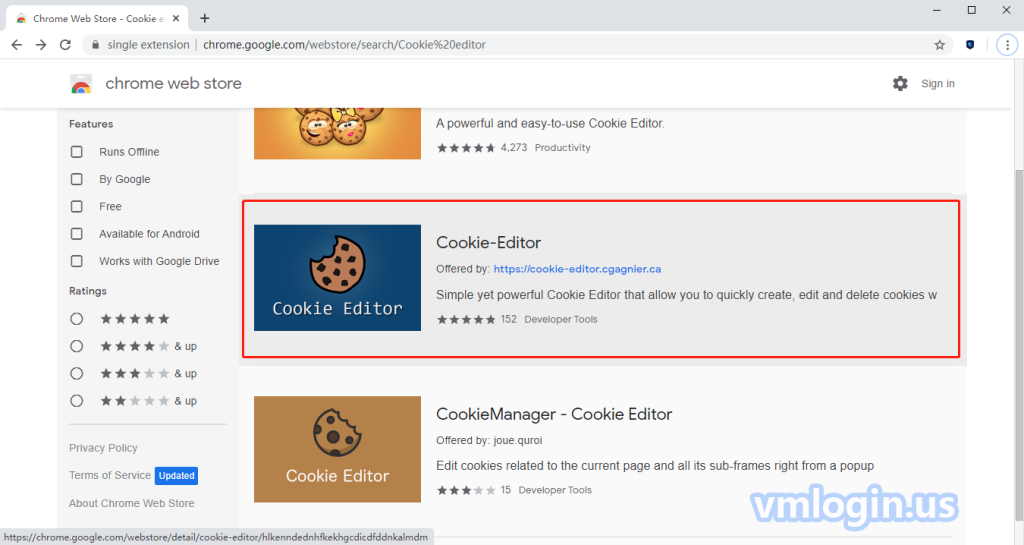Open the web store settings gear
The width and height of the screenshot is (1024, 545).
click(x=900, y=84)
